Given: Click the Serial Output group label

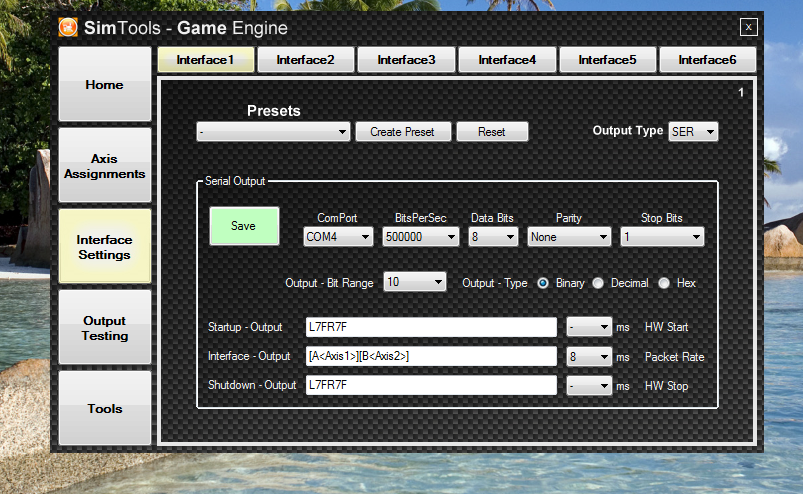Looking at the screenshot, I should point(235,181).
